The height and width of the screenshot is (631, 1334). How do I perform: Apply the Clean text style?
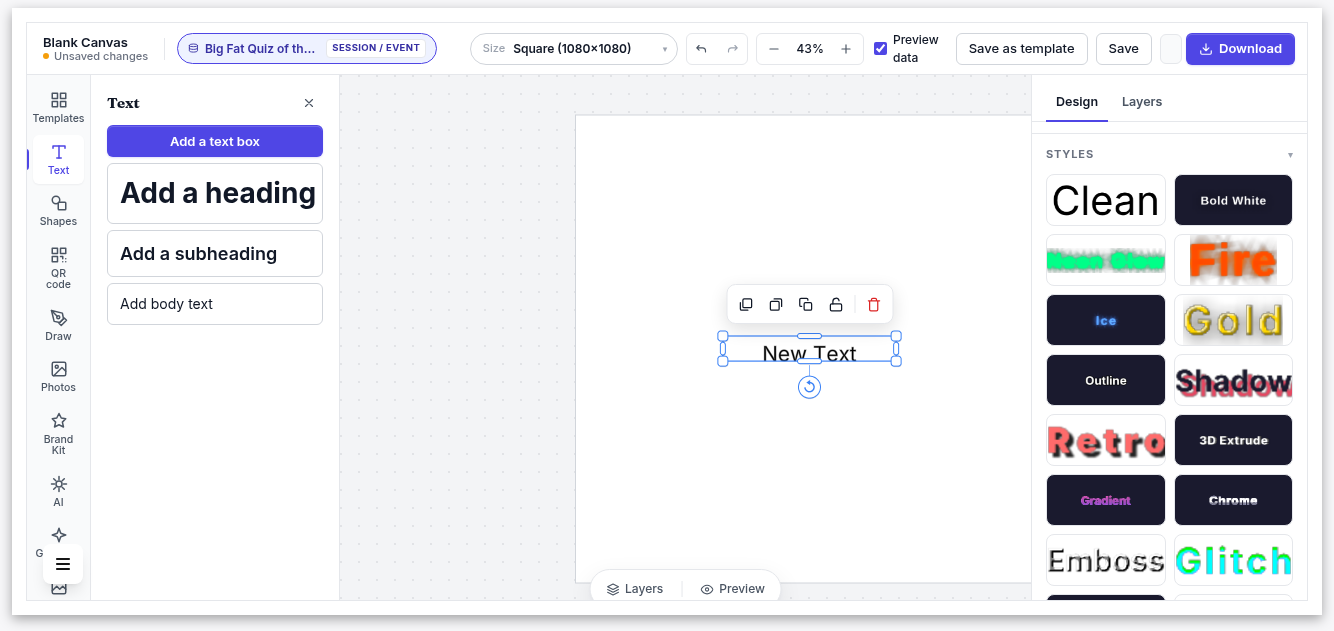(x=1106, y=200)
